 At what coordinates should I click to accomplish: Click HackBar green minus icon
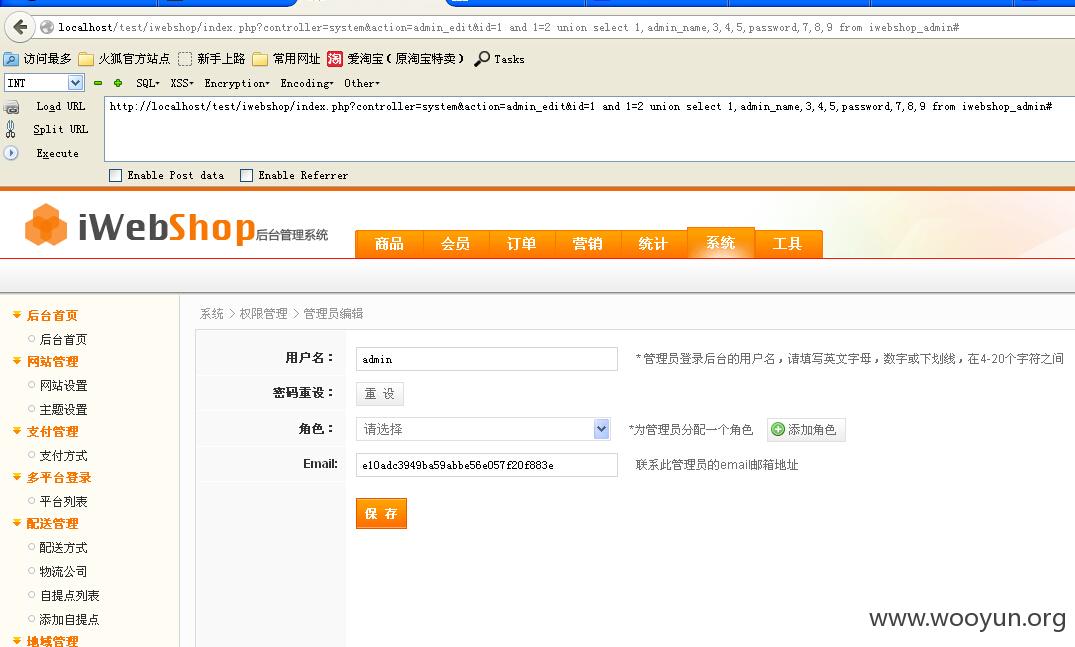pyautogui.click(x=98, y=83)
